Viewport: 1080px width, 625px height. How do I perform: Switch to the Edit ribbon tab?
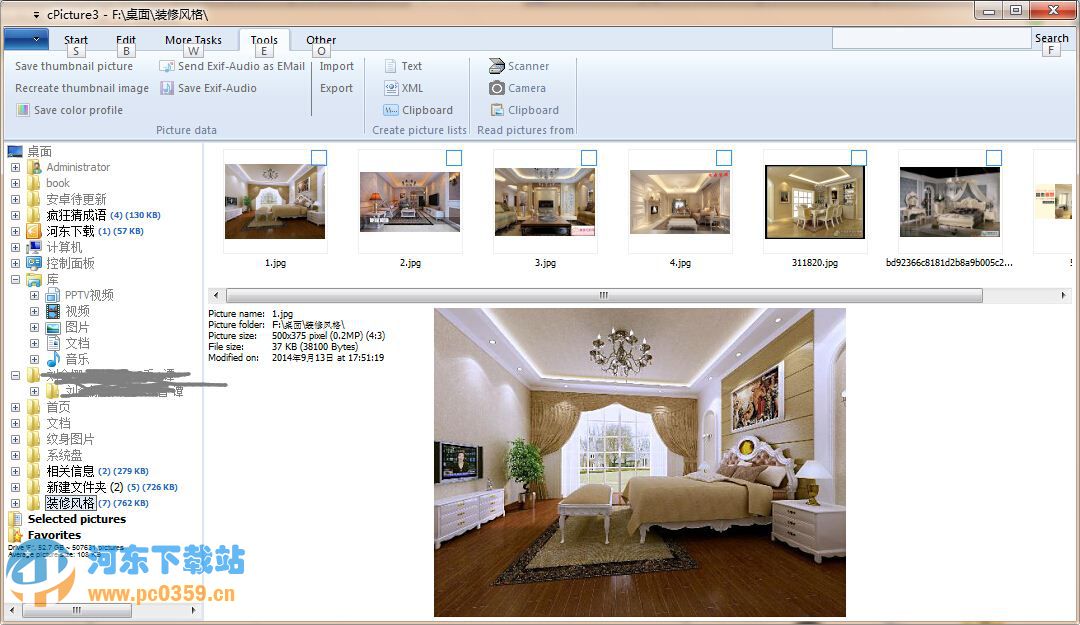(126, 39)
